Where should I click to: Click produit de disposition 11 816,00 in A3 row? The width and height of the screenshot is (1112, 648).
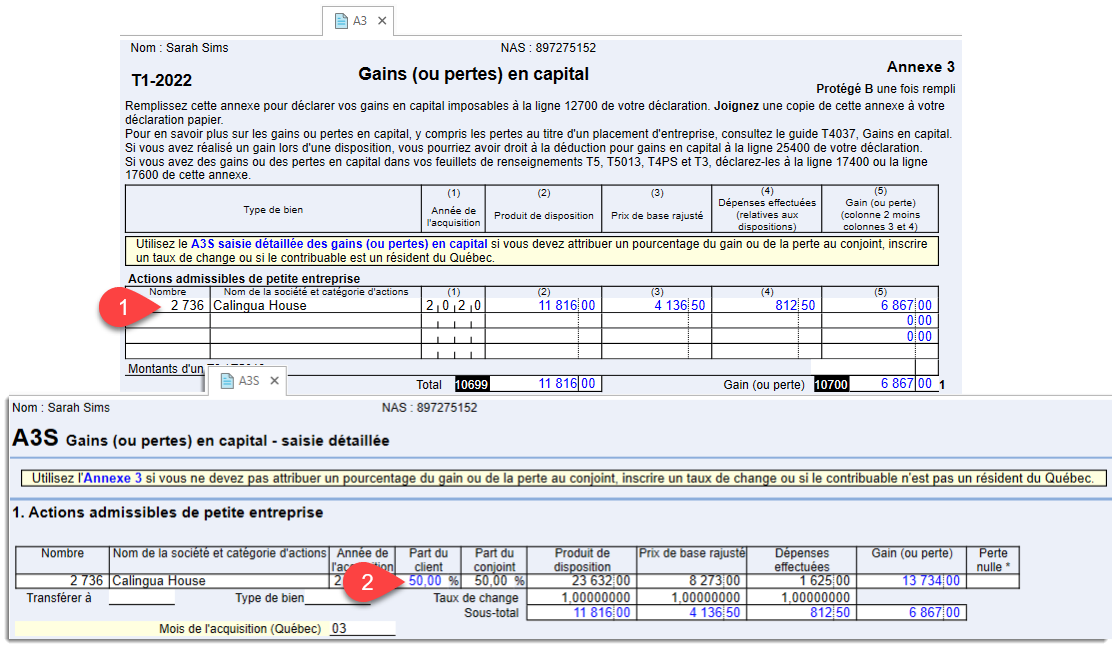coord(543,306)
